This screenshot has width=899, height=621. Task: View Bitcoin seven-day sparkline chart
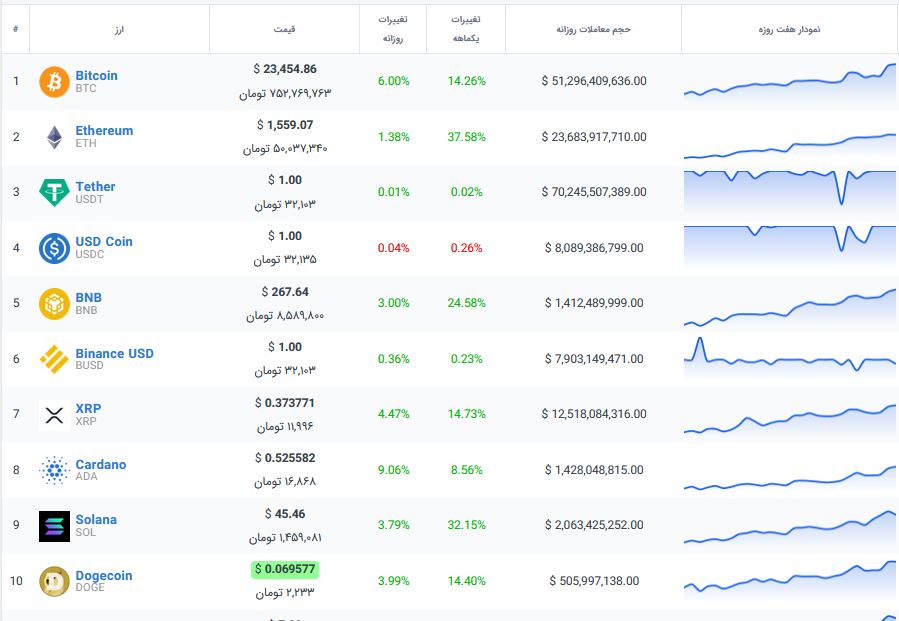789,83
